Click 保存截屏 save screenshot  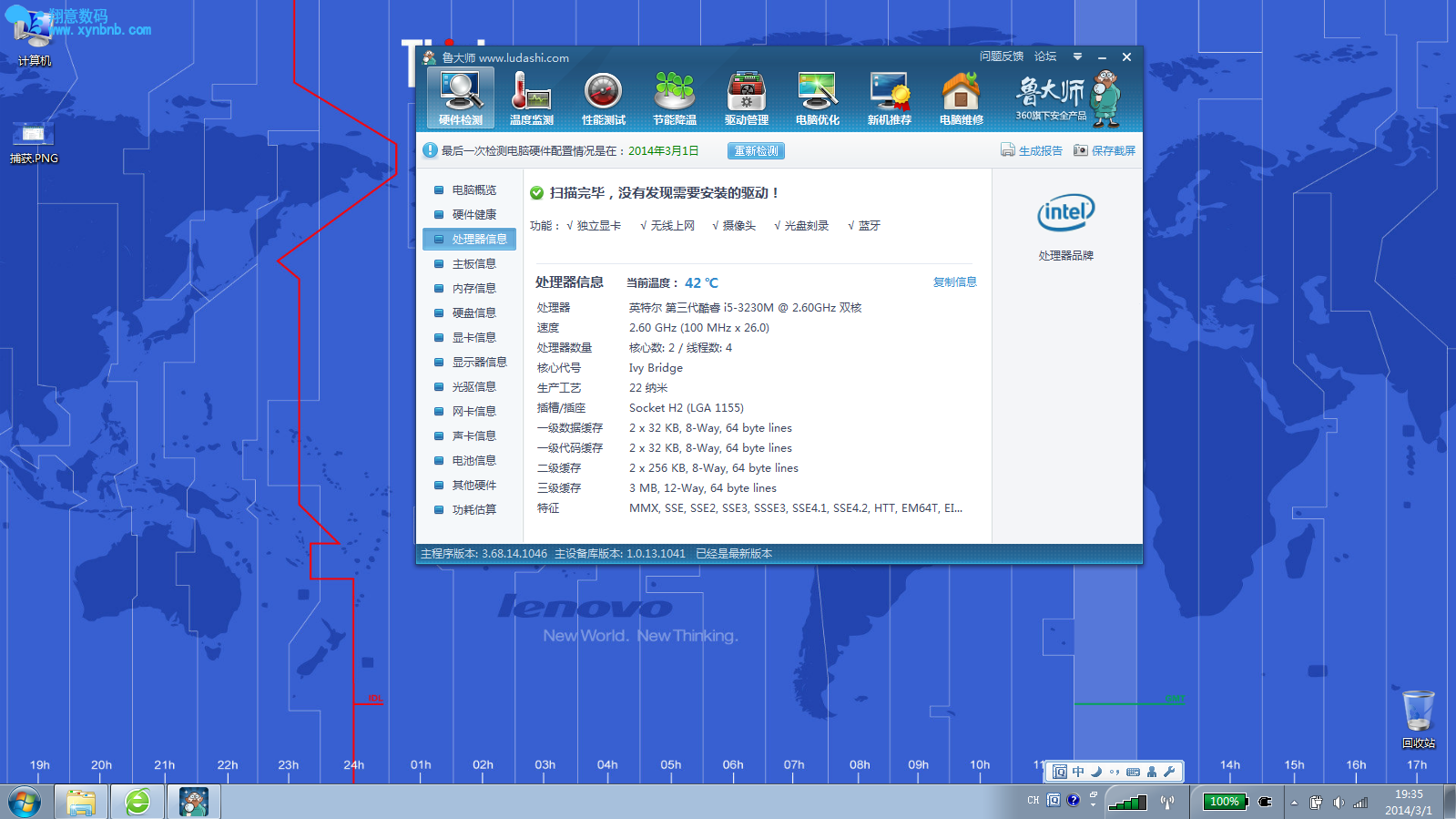1105,150
